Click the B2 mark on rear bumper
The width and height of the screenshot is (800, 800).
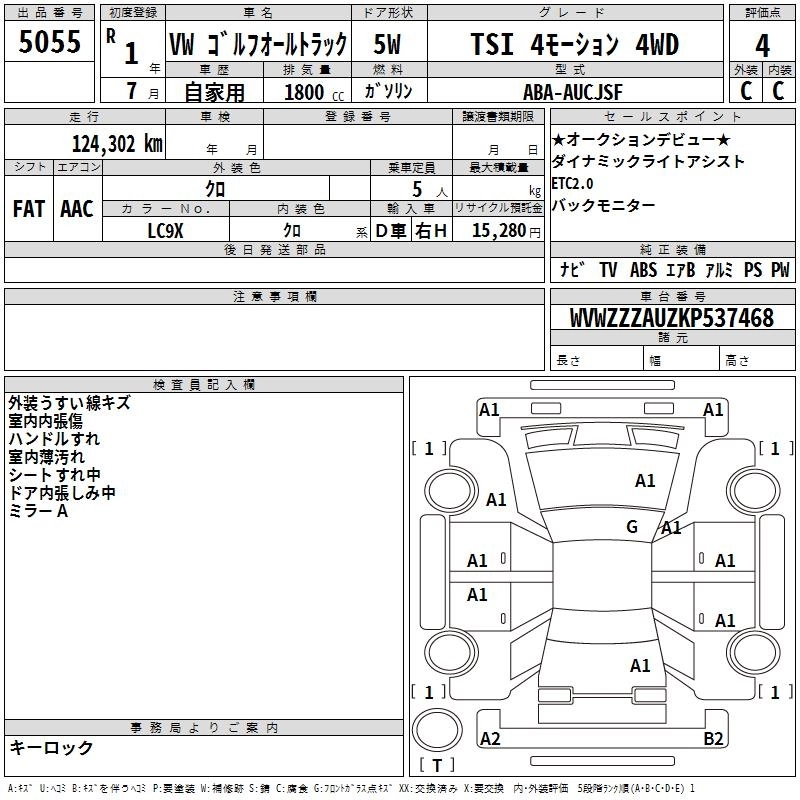point(713,739)
